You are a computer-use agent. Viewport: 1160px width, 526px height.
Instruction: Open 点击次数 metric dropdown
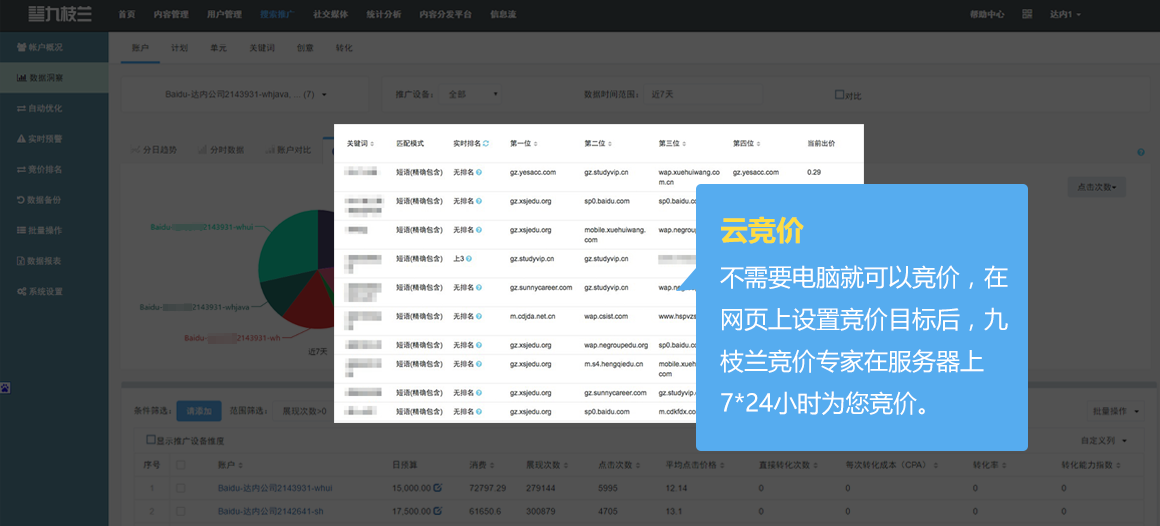pyautogui.click(x=1096, y=187)
